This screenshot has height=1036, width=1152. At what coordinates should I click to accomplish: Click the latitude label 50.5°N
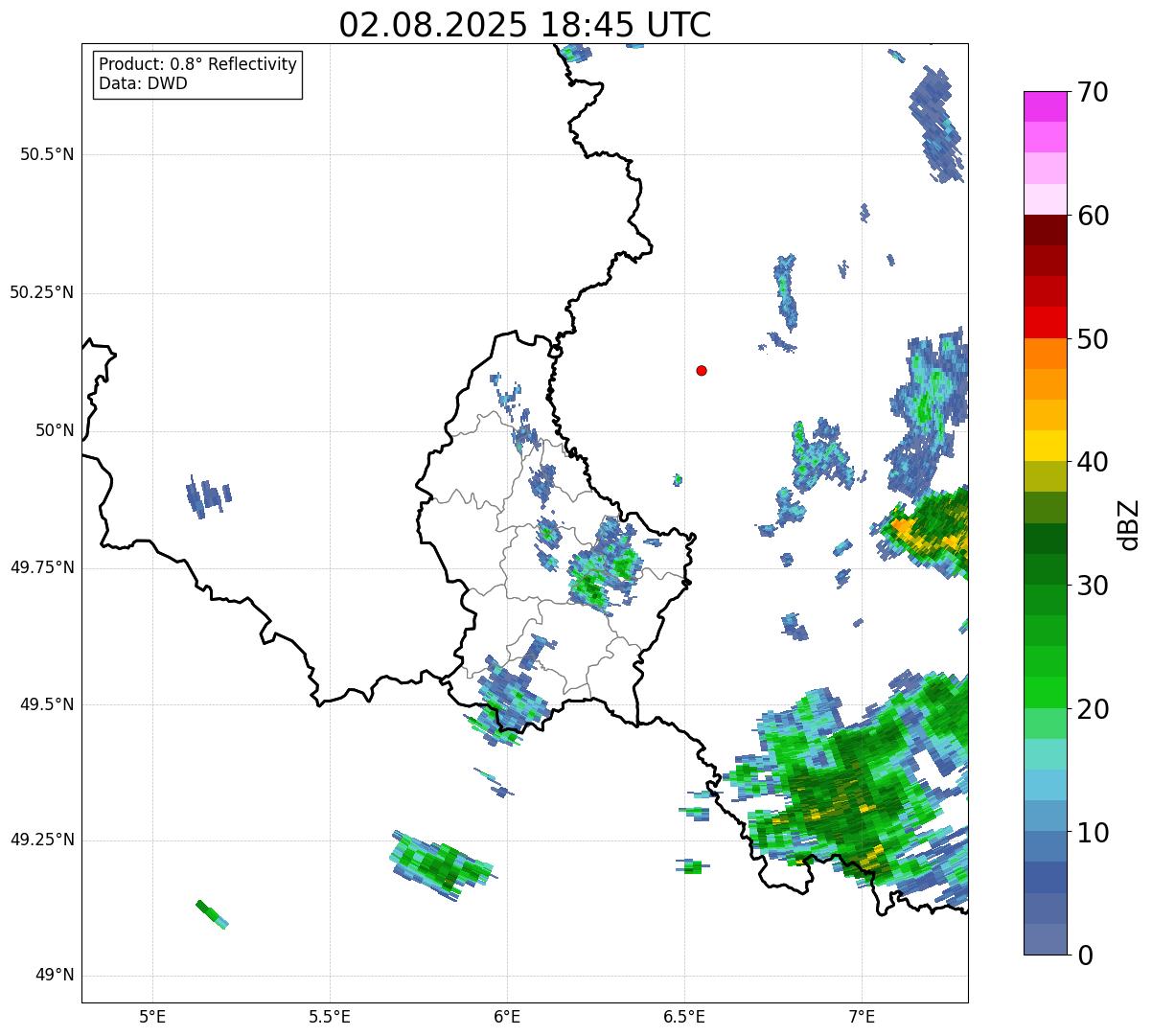click(x=47, y=154)
